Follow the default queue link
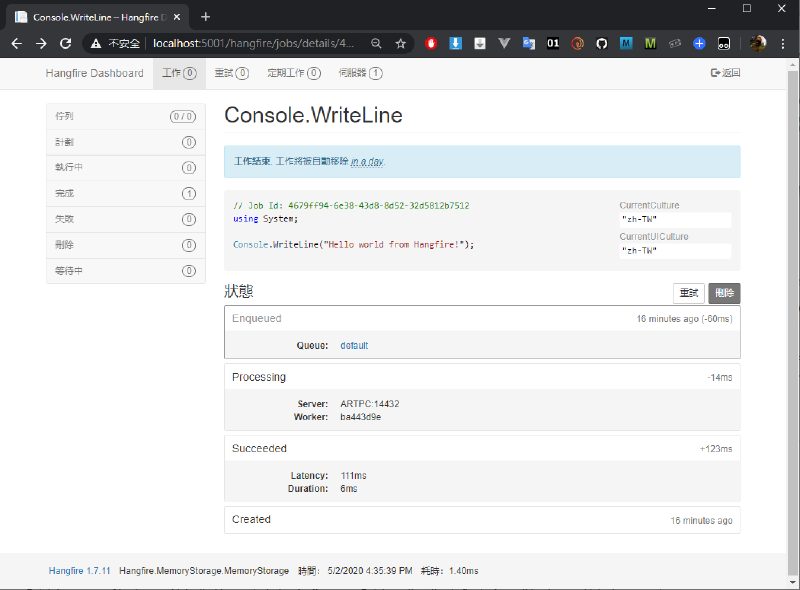Image resolution: width=800 pixels, height=590 pixels. (x=354, y=345)
